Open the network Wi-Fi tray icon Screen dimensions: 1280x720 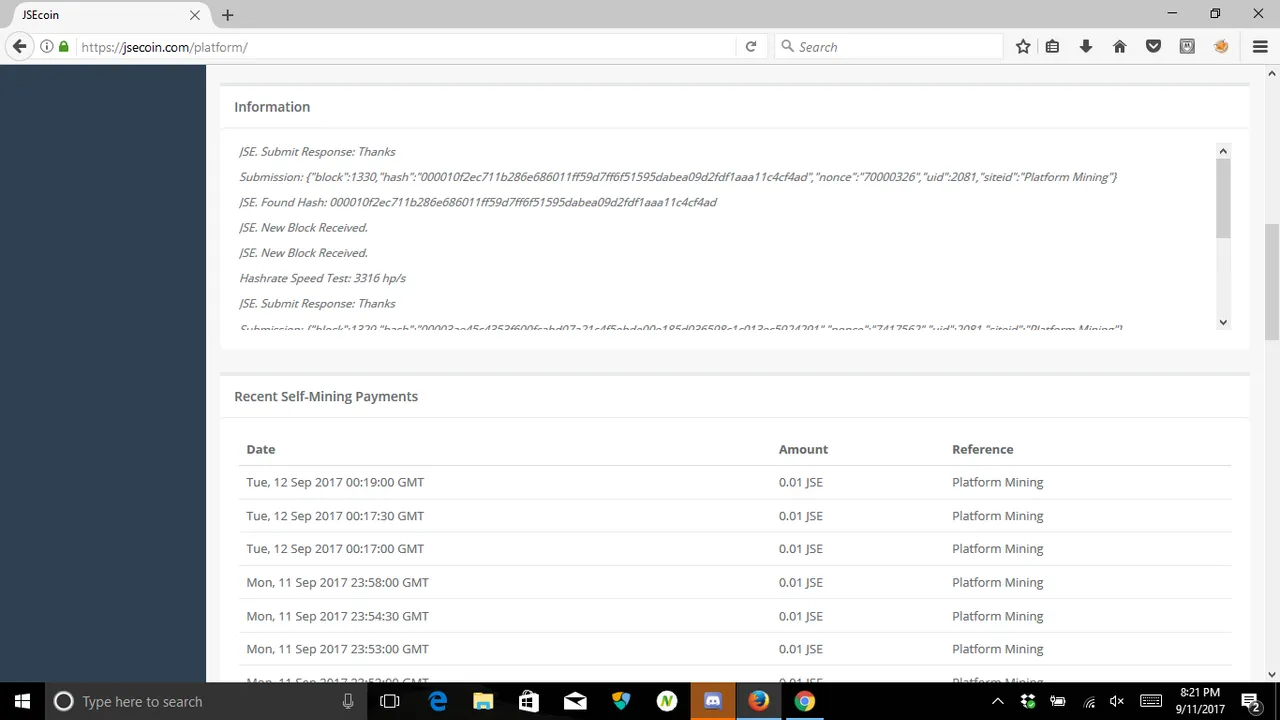pyautogui.click(x=1089, y=701)
